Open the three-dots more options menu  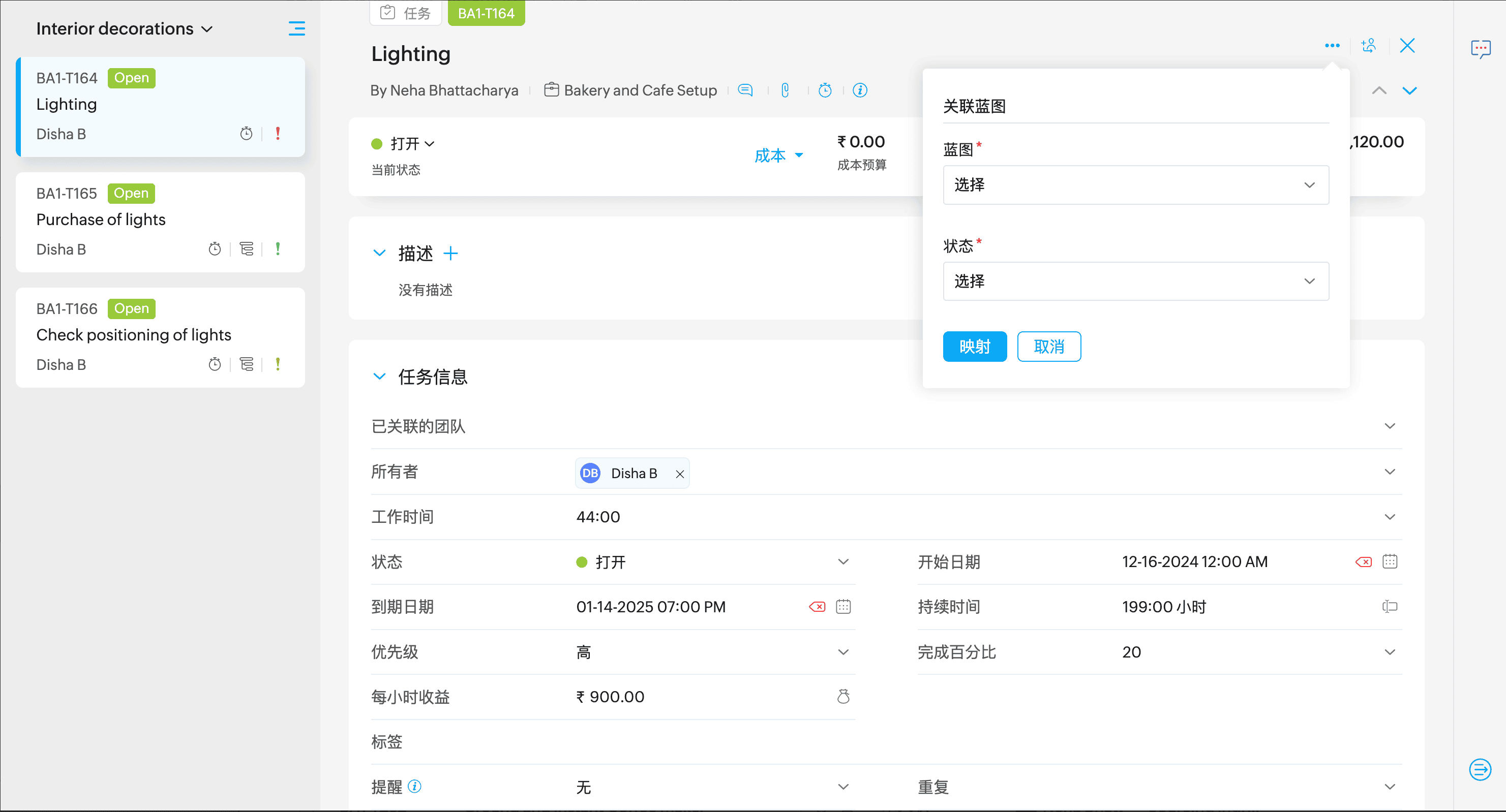click(x=1332, y=46)
